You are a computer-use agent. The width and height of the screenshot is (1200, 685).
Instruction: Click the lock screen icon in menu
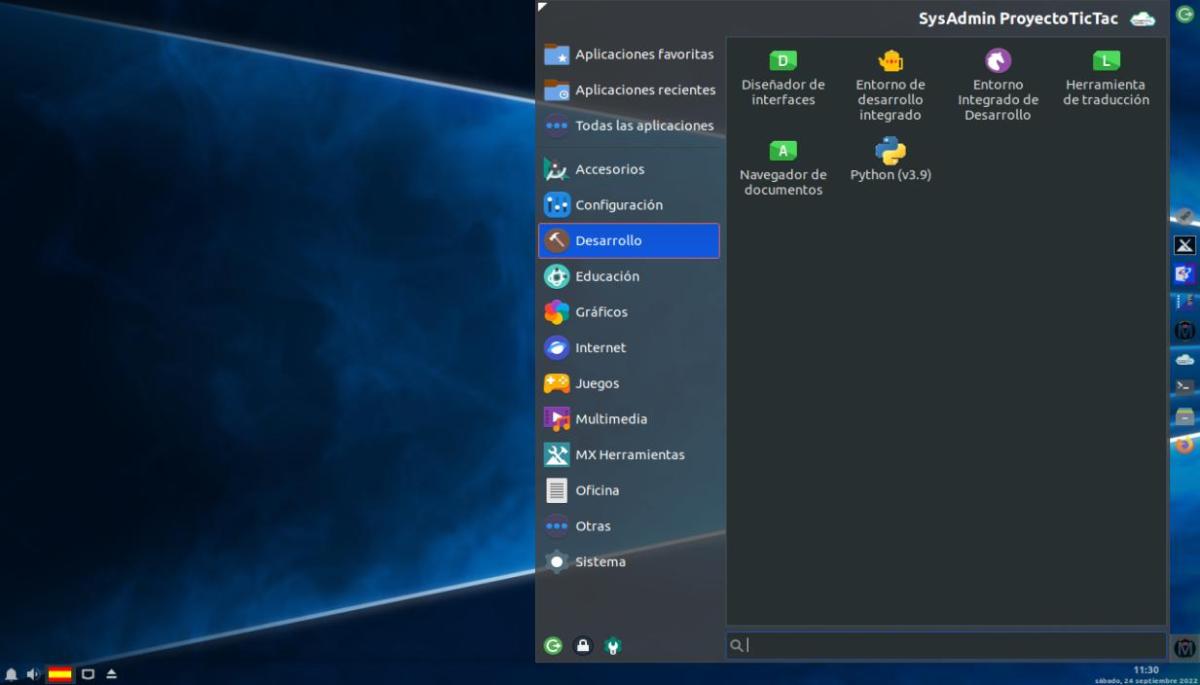coord(583,646)
